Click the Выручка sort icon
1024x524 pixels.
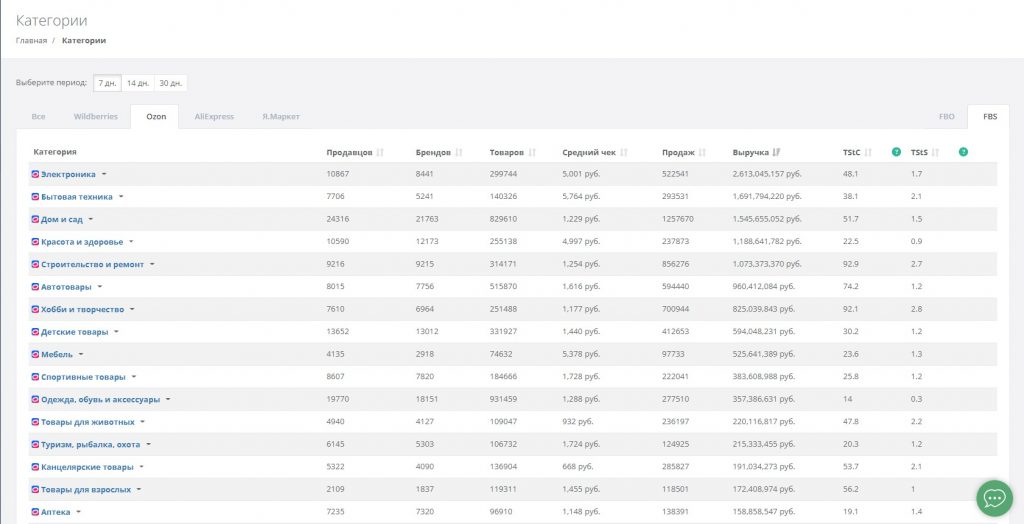(x=777, y=153)
